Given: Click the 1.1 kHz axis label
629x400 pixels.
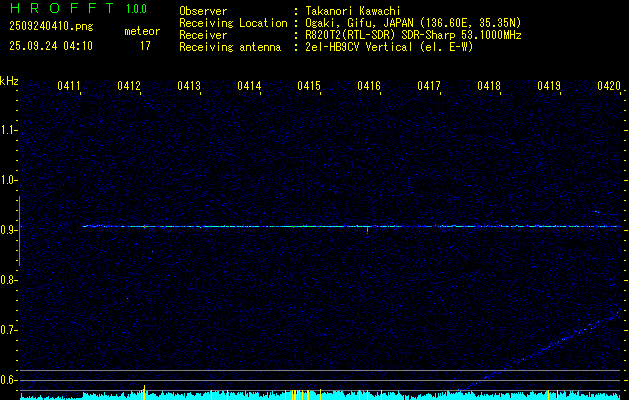Looking at the screenshot, I should [9, 130].
